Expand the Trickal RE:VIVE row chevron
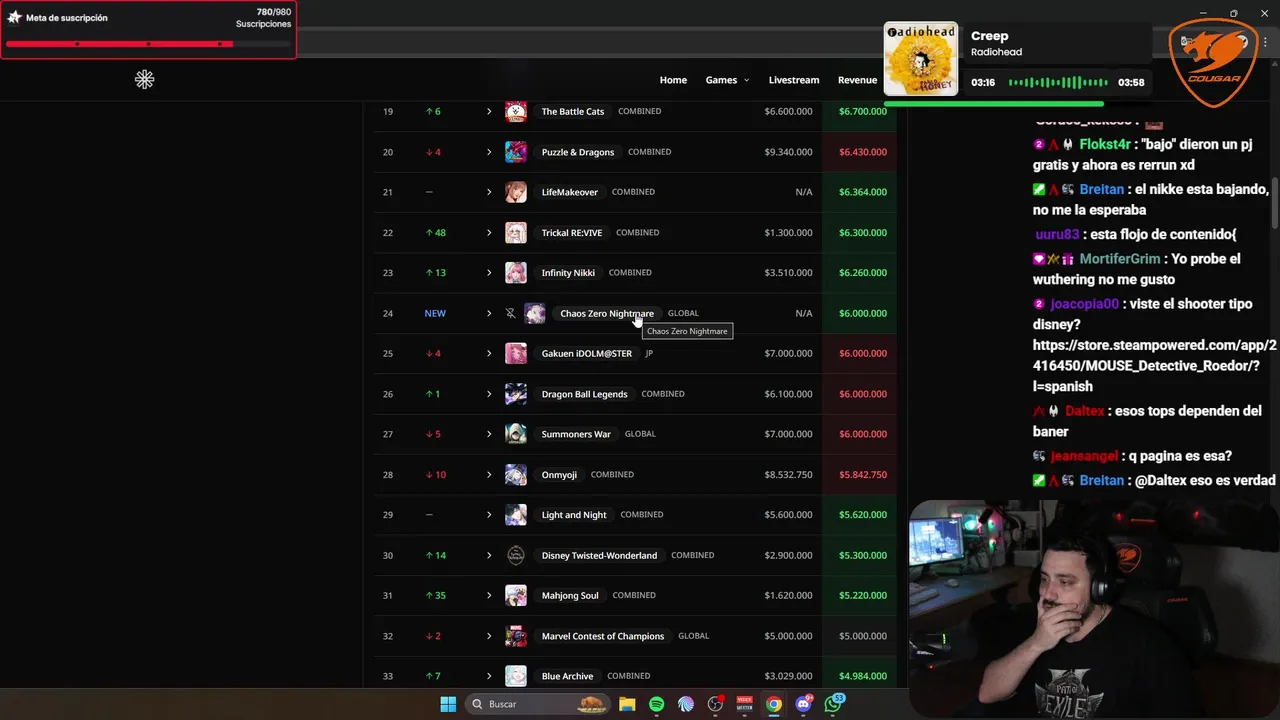The width and height of the screenshot is (1280, 720). [489, 232]
